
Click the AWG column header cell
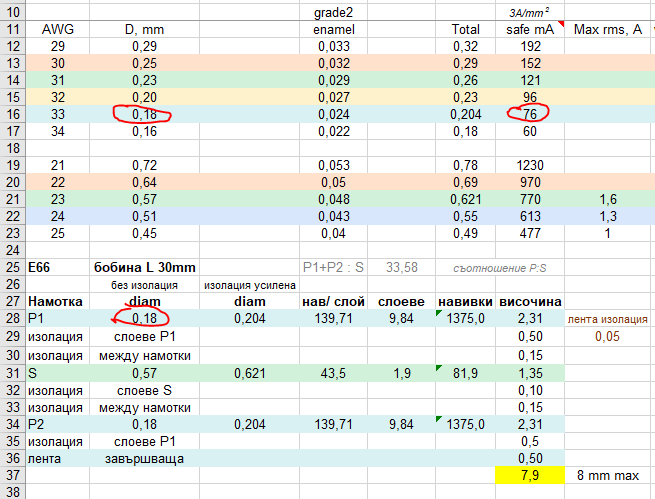point(57,30)
